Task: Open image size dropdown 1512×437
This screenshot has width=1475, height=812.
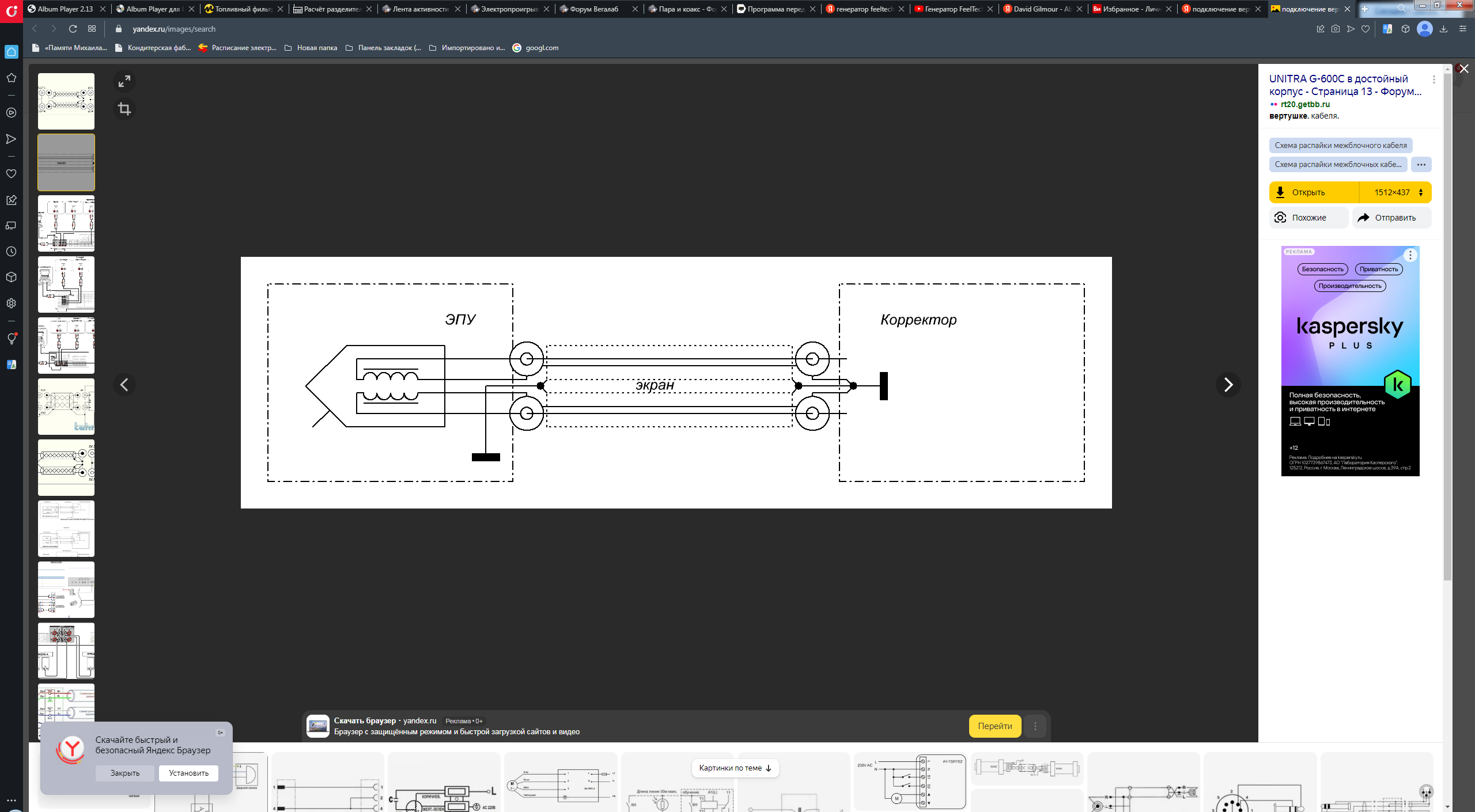Action: (1395, 192)
